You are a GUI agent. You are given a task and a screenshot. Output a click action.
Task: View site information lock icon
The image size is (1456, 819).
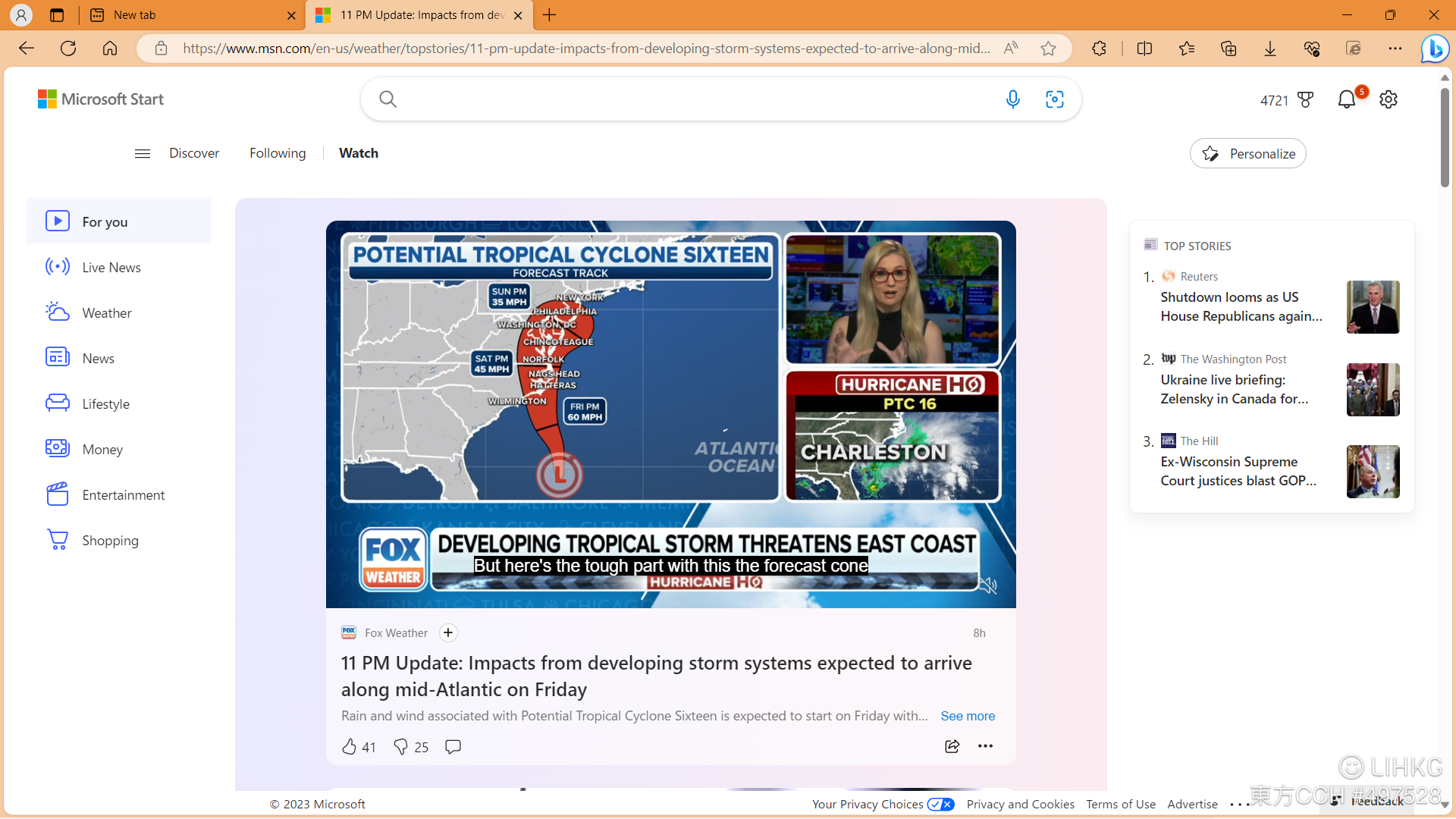(x=161, y=49)
